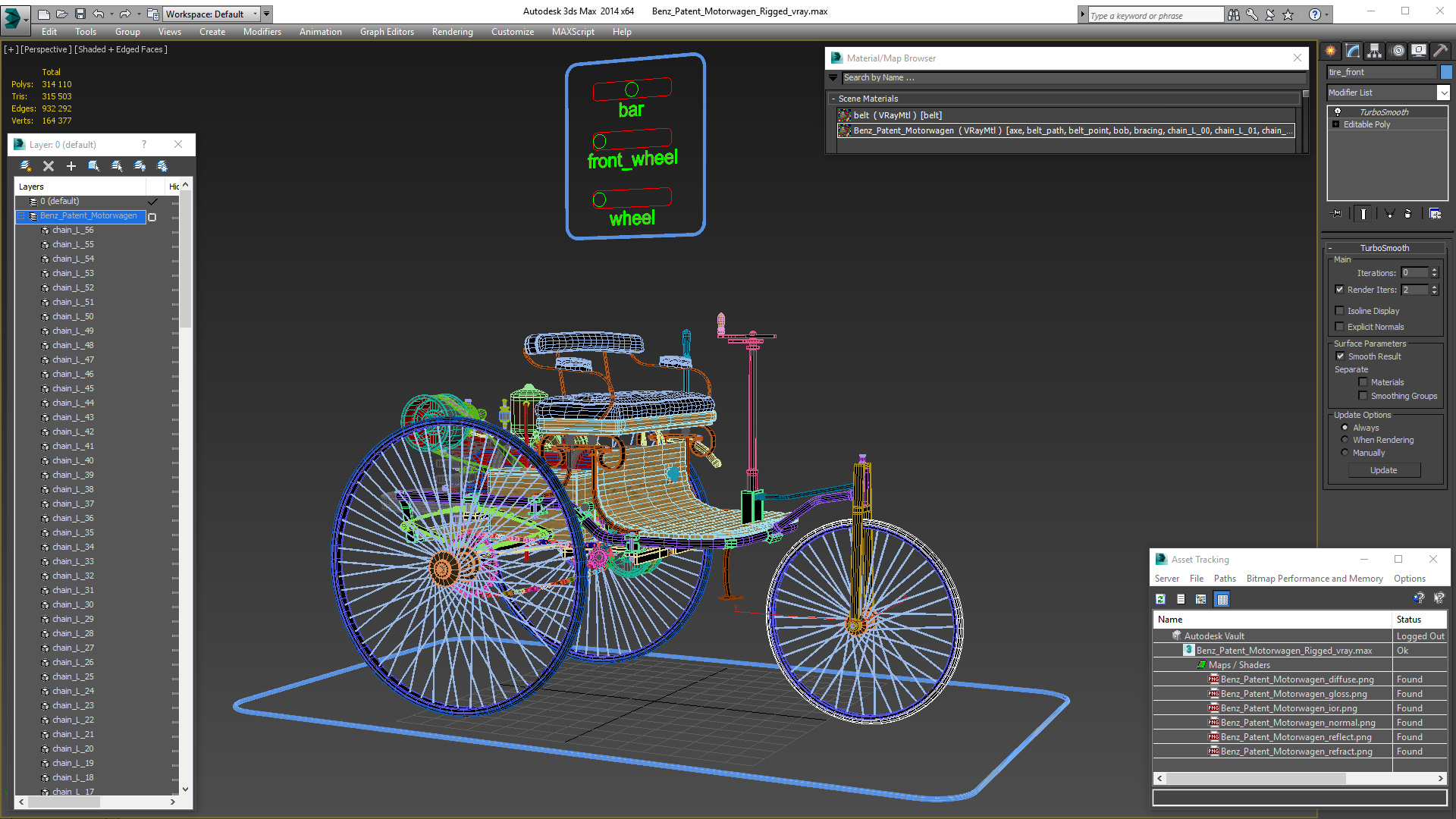Click the binoculars search icon
This screenshot has height=819, width=1456.
pyautogui.click(x=1234, y=14)
